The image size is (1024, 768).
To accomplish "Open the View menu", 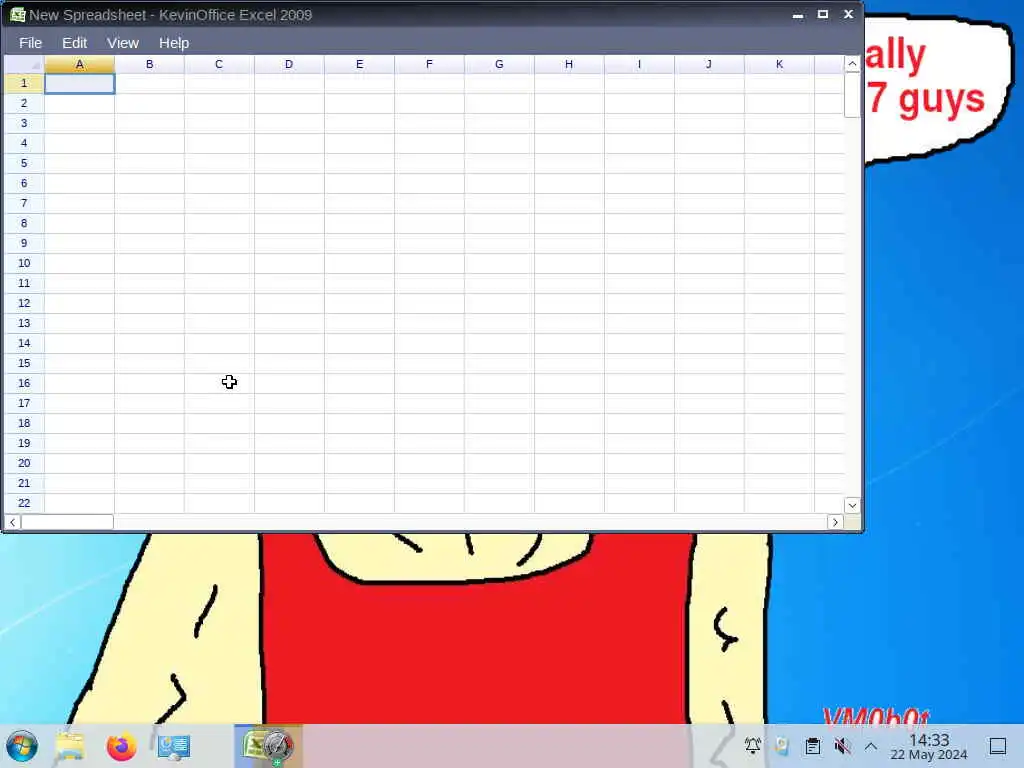I will click(123, 43).
